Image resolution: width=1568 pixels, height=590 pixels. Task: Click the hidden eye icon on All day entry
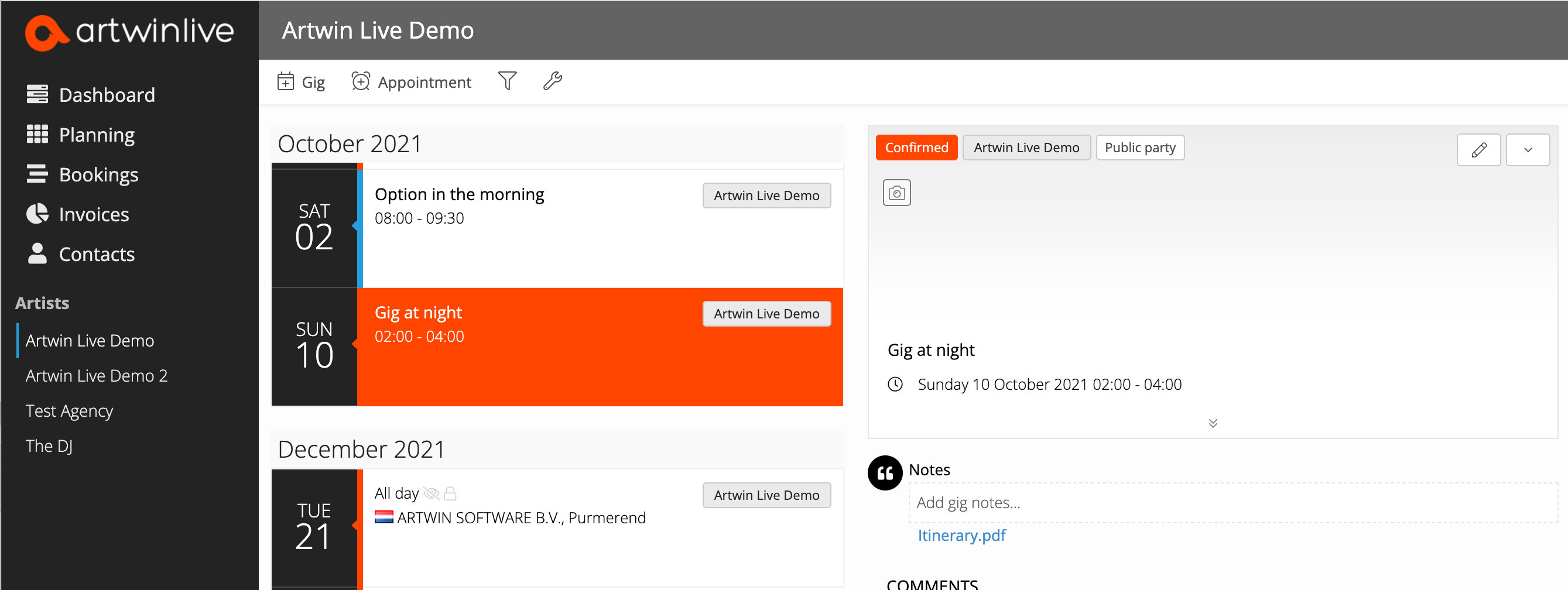(x=431, y=493)
